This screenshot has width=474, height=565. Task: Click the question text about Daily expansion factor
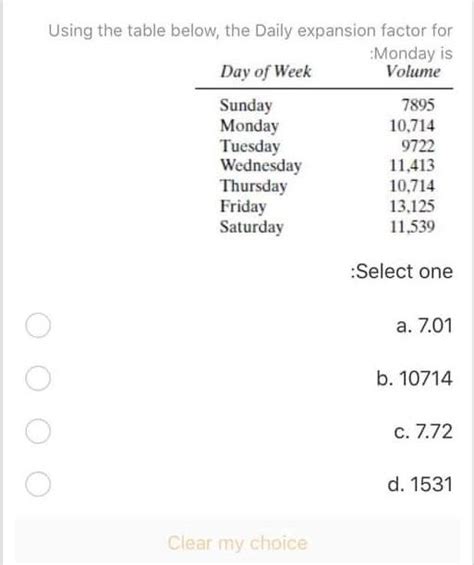click(251, 41)
